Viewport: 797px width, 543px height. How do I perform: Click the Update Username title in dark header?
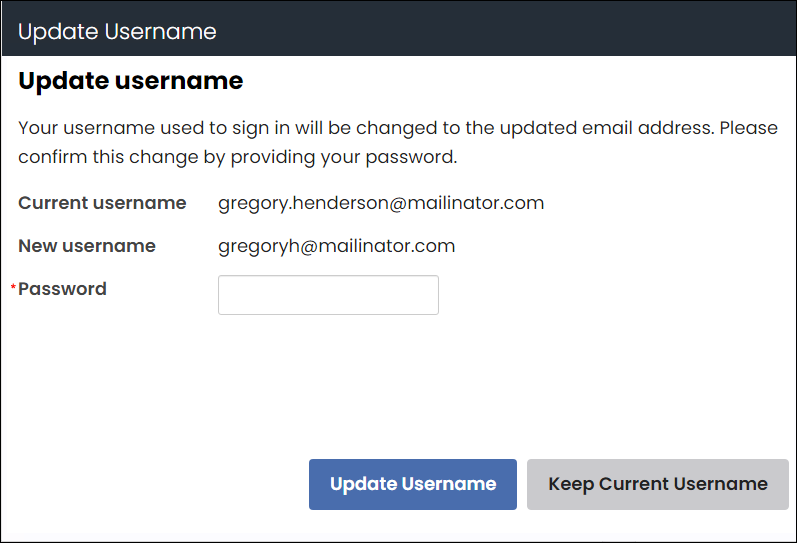(117, 31)
